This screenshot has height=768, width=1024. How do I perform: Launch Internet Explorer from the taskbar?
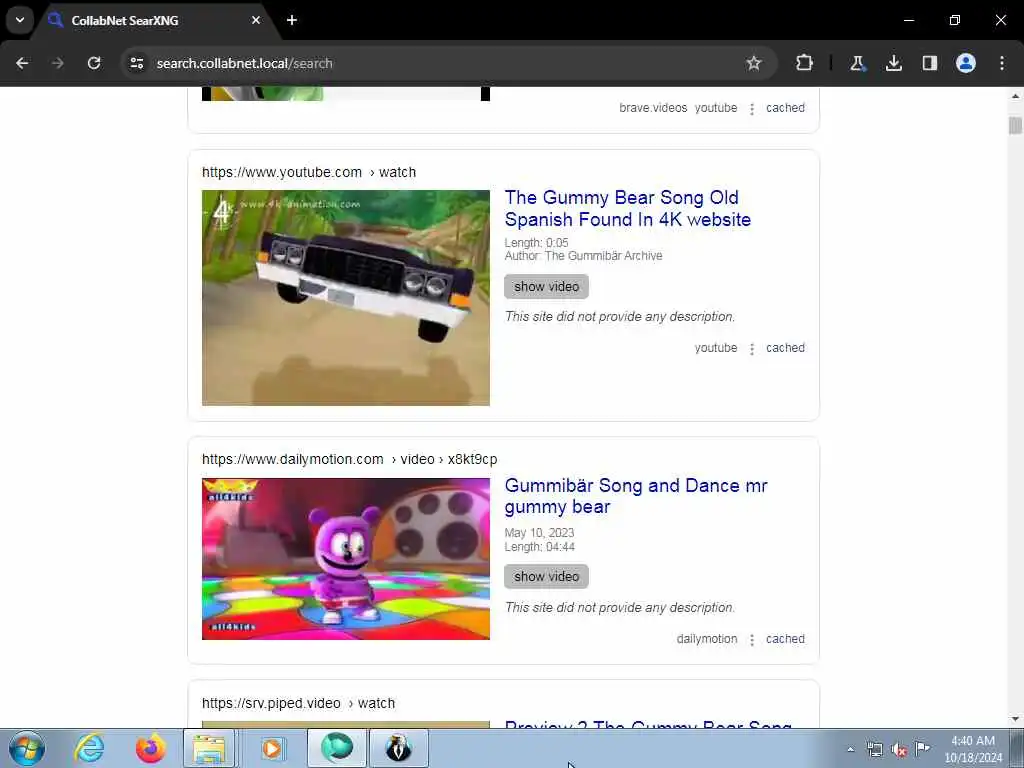(89, 748)
